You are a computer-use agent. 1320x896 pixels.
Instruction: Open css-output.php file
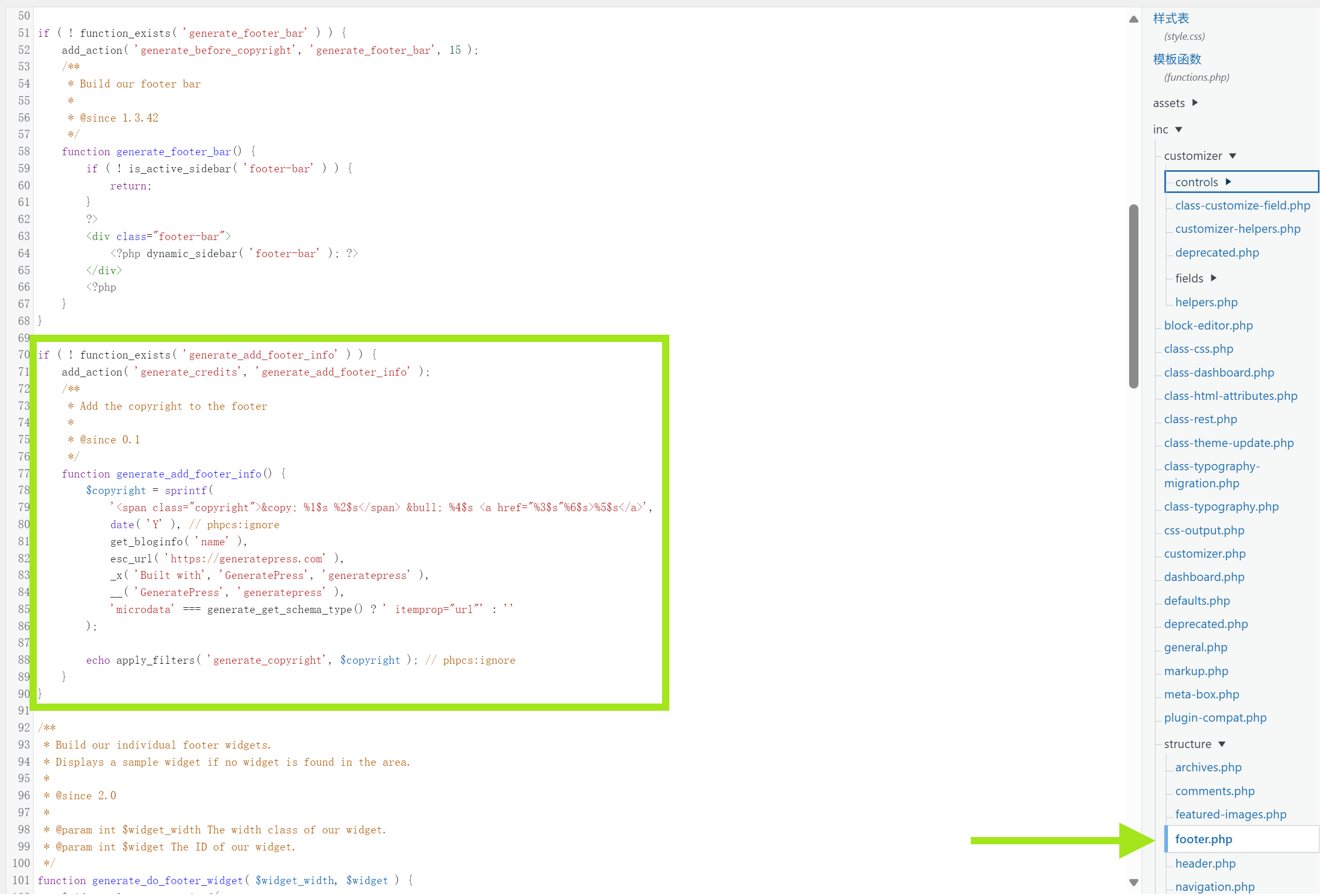(x=1204, y=531)
